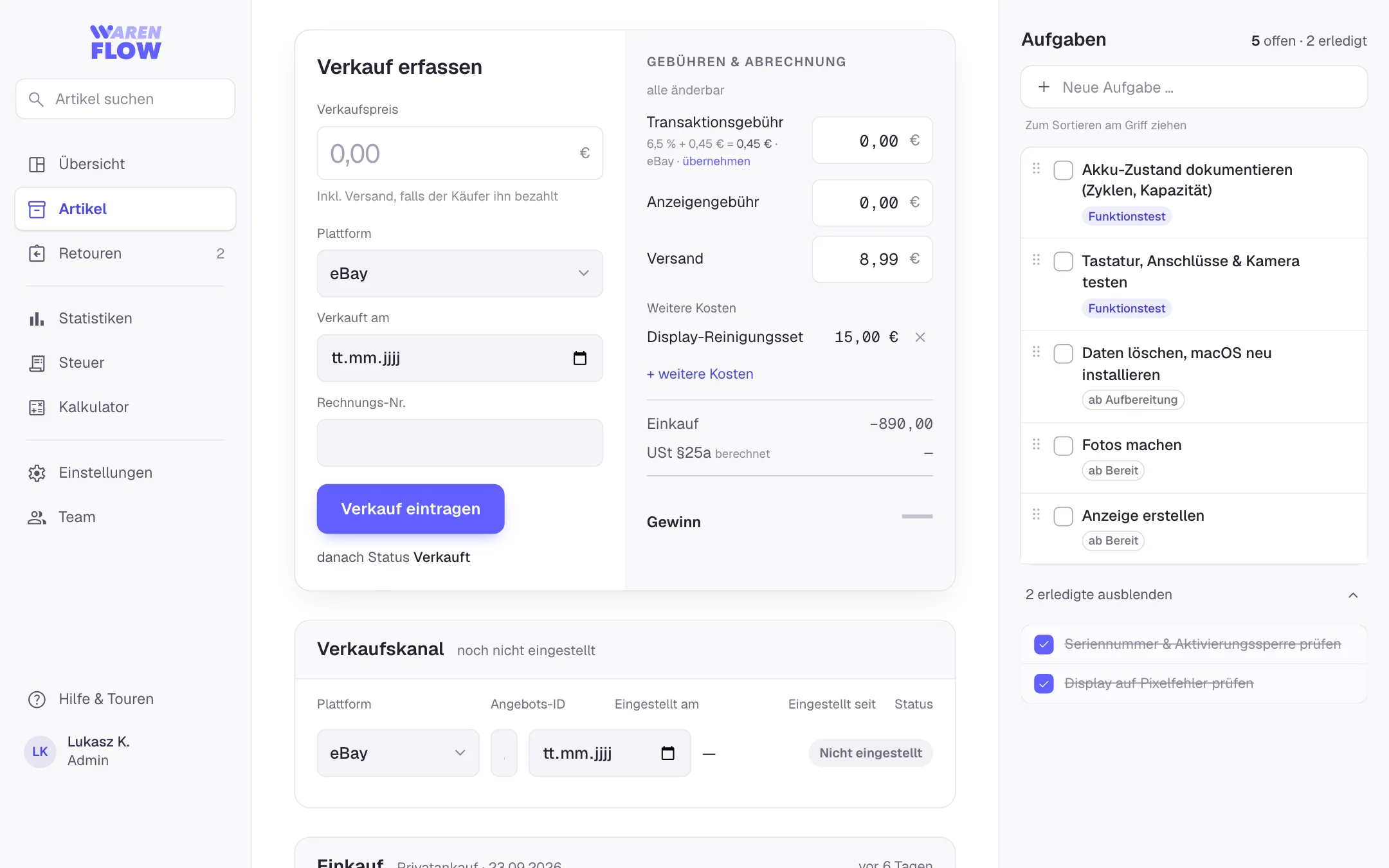
Task: Click the search magnifier icon
Action: pyautogui.click(x=36, y=99)
